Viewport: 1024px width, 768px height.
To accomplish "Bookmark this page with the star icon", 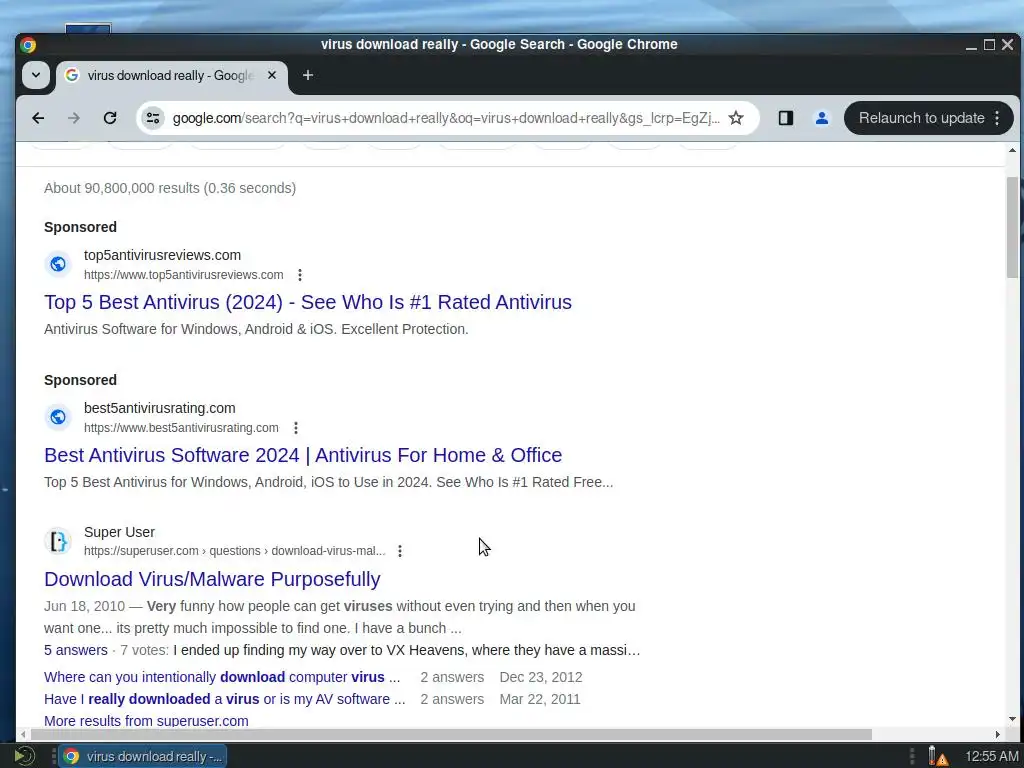I will tap(736, 118).
